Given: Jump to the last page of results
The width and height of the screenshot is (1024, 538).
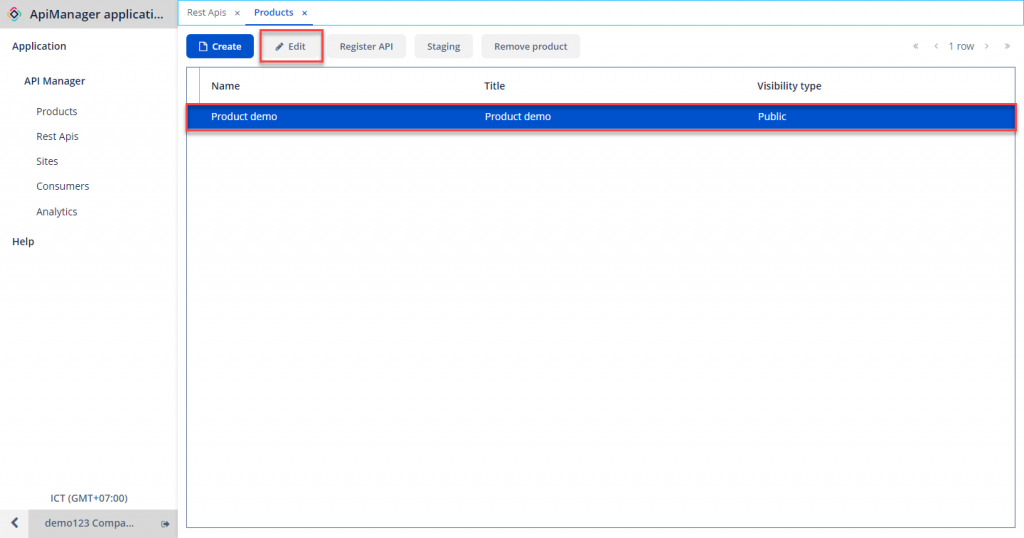Looking at the screenshot, I should click(1007, 46).
